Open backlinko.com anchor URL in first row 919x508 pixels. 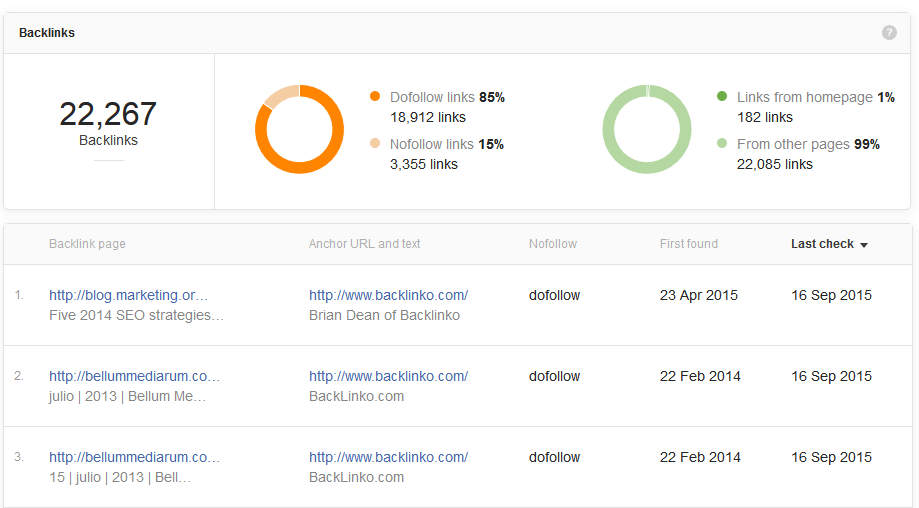pyautogui.click(x=388, y=295)
